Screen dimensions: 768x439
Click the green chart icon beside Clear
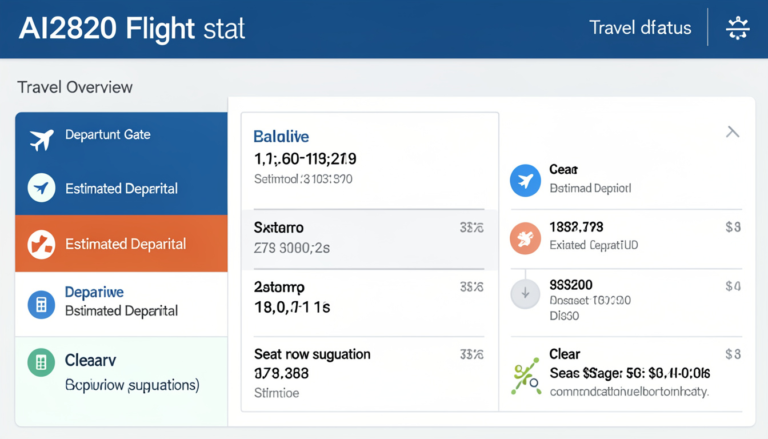tap(525, 376)
